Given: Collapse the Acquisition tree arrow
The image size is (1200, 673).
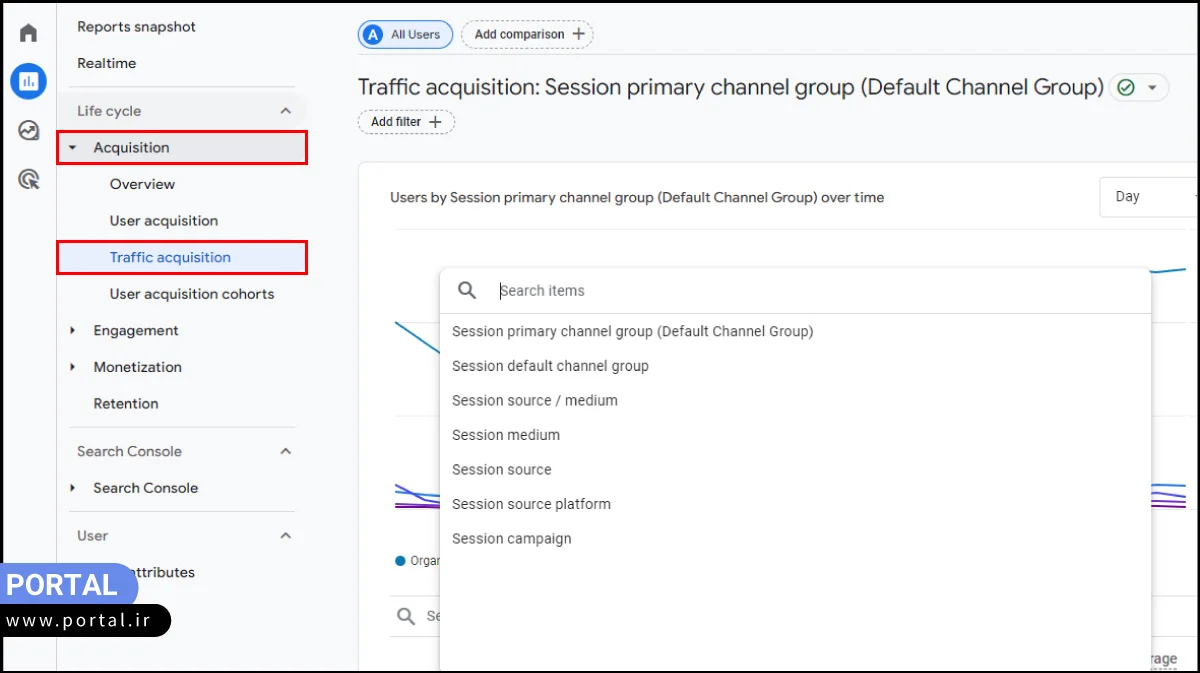Looking at the screenshot, I should click(x=72, y=148).
